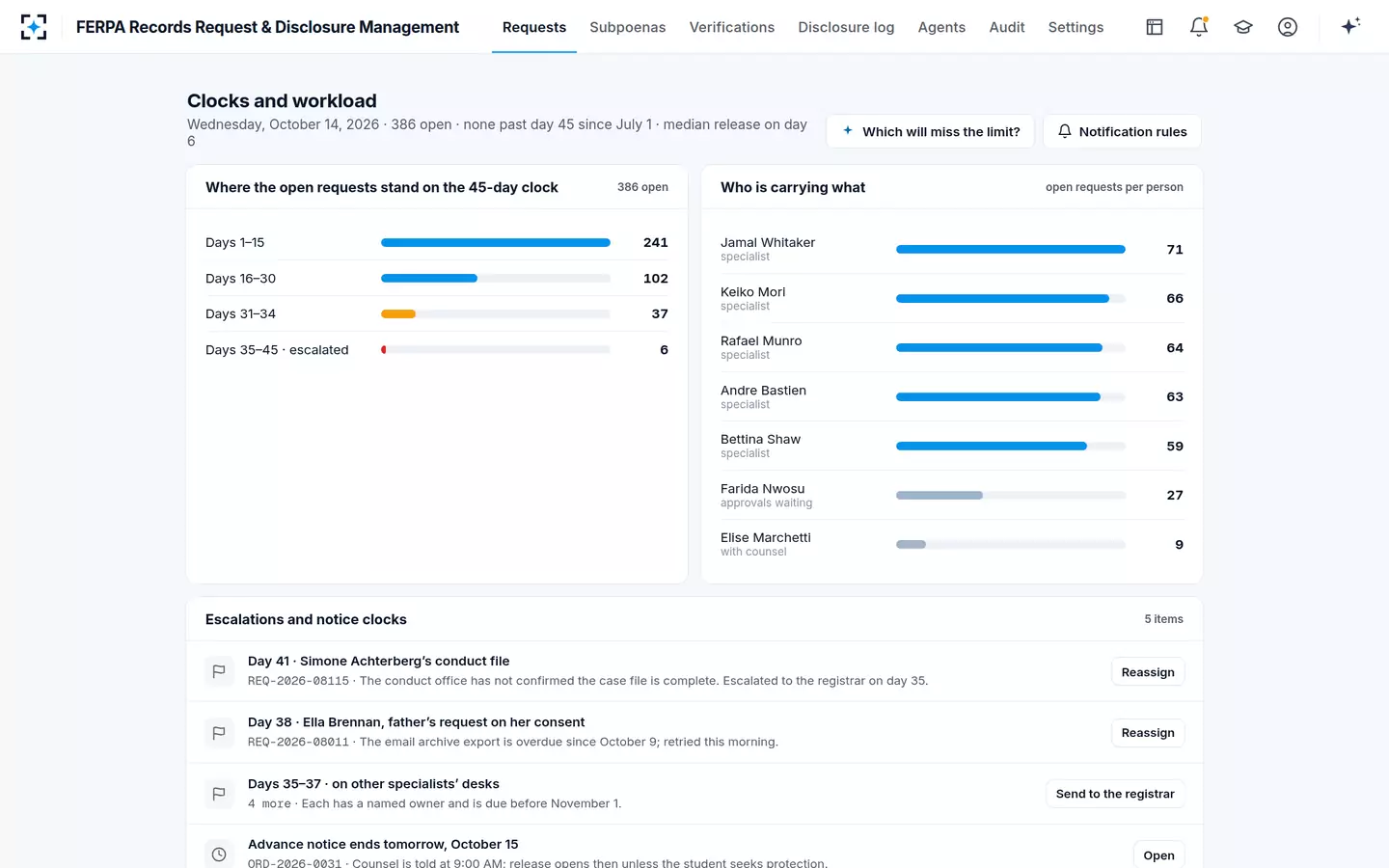Click the "Andre Bastien" name

(763, 391)
